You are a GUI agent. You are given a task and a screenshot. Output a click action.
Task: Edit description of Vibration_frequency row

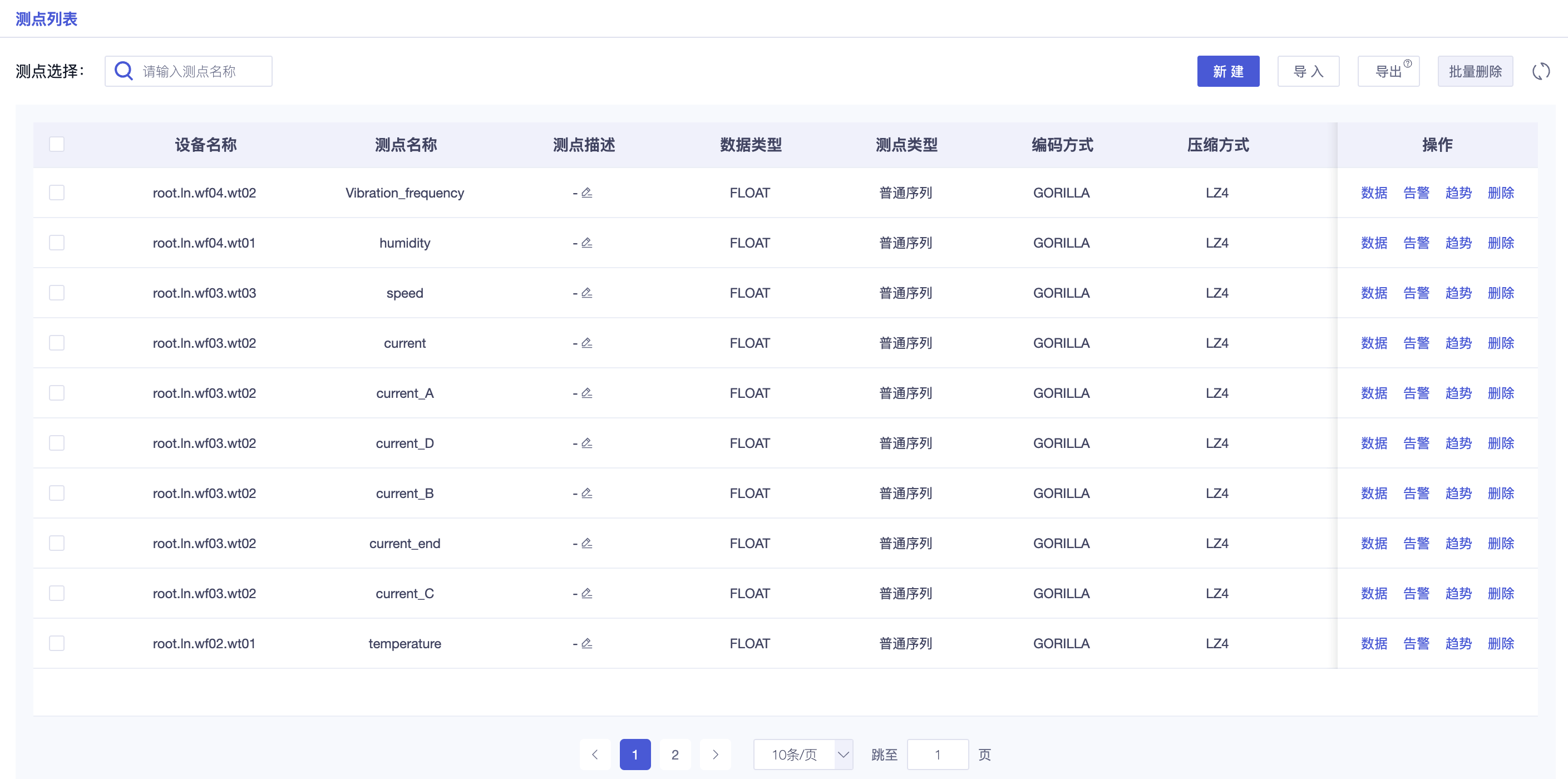(x=587, y=193)
